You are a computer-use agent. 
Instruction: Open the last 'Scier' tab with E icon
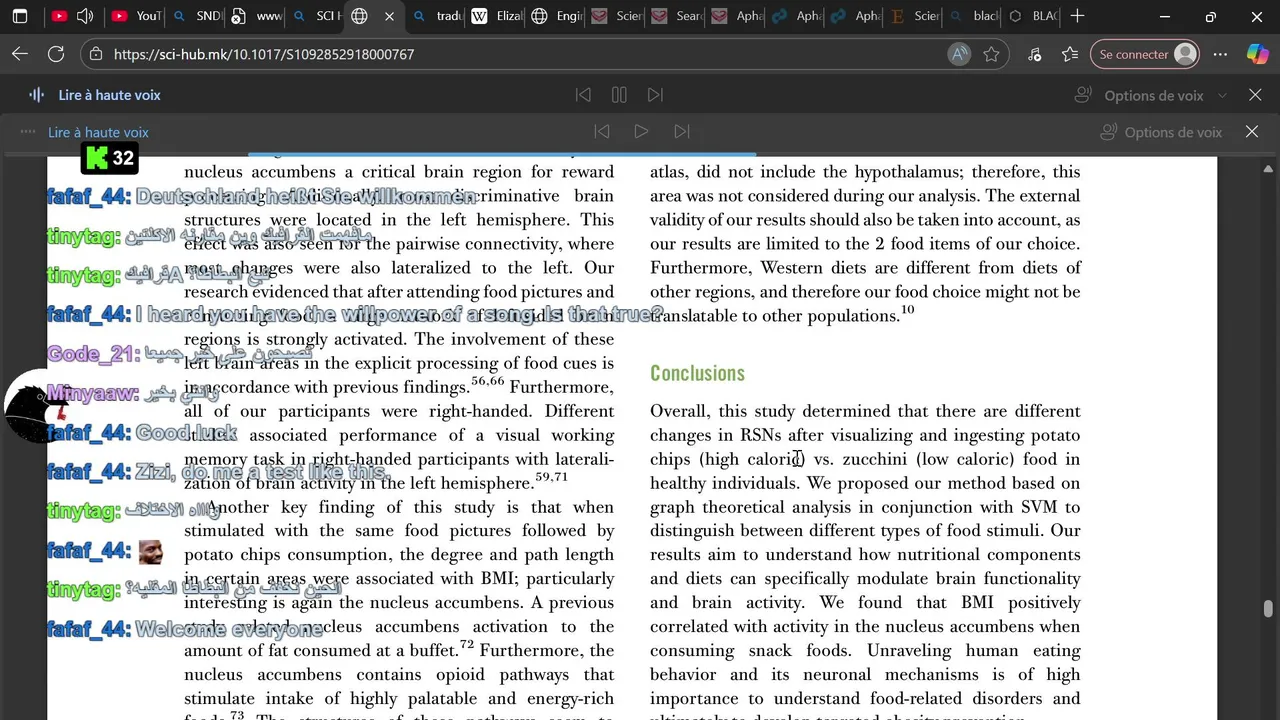coord(914,16)
